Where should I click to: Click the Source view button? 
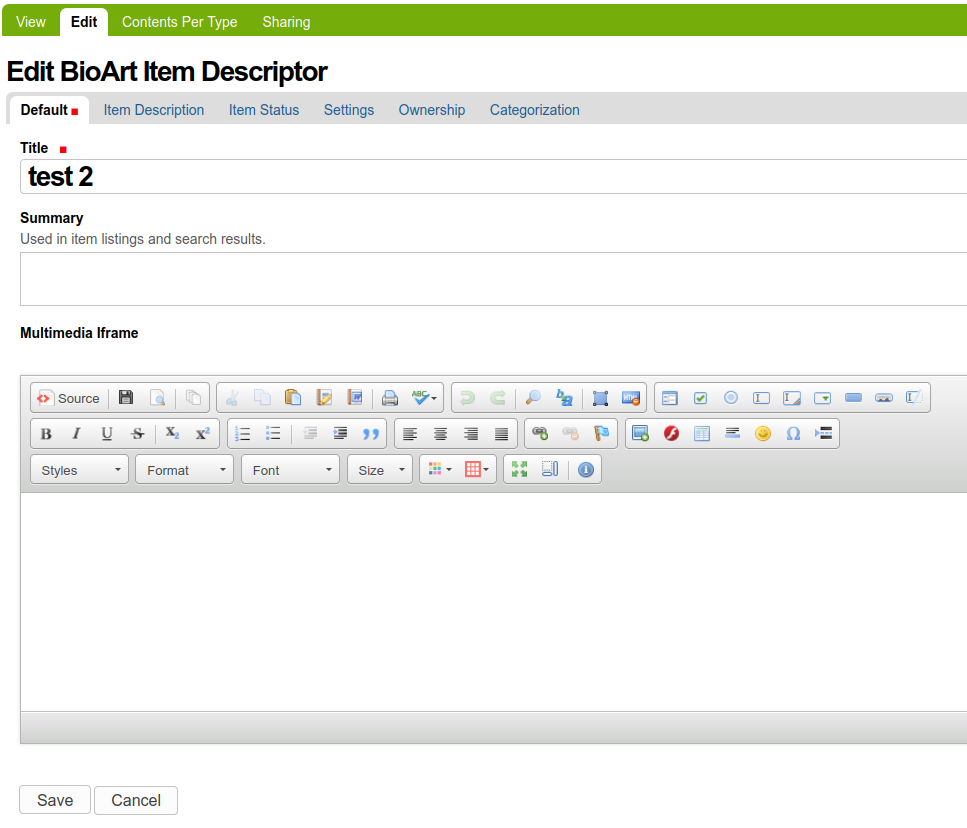coord(69,398)
